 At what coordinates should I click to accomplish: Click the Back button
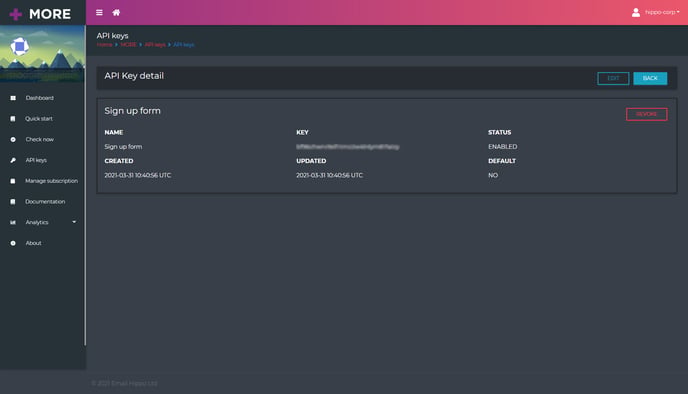click(650, 78)
